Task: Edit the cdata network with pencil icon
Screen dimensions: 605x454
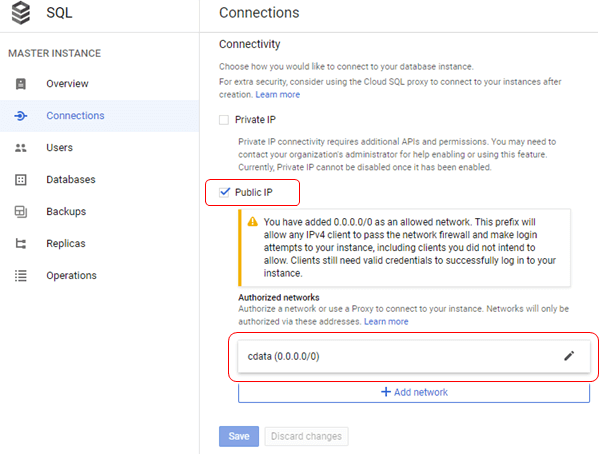Action: pyautogui.click(x=570, y=356)
